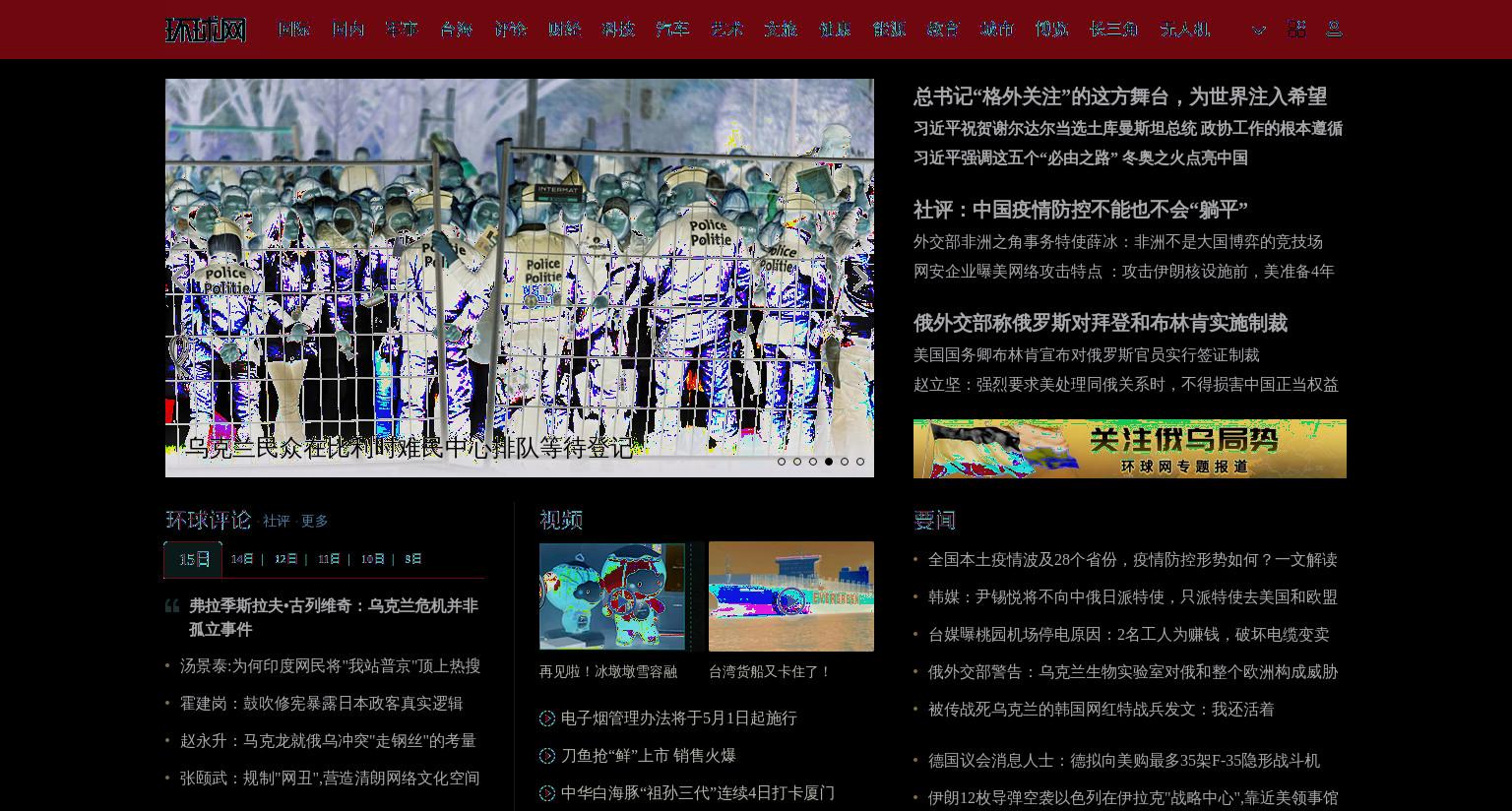Image resolution: width=1512 pixels, height=811 pixels.
Task: Click the 环球网 logo
Action: tap(206, 30)
